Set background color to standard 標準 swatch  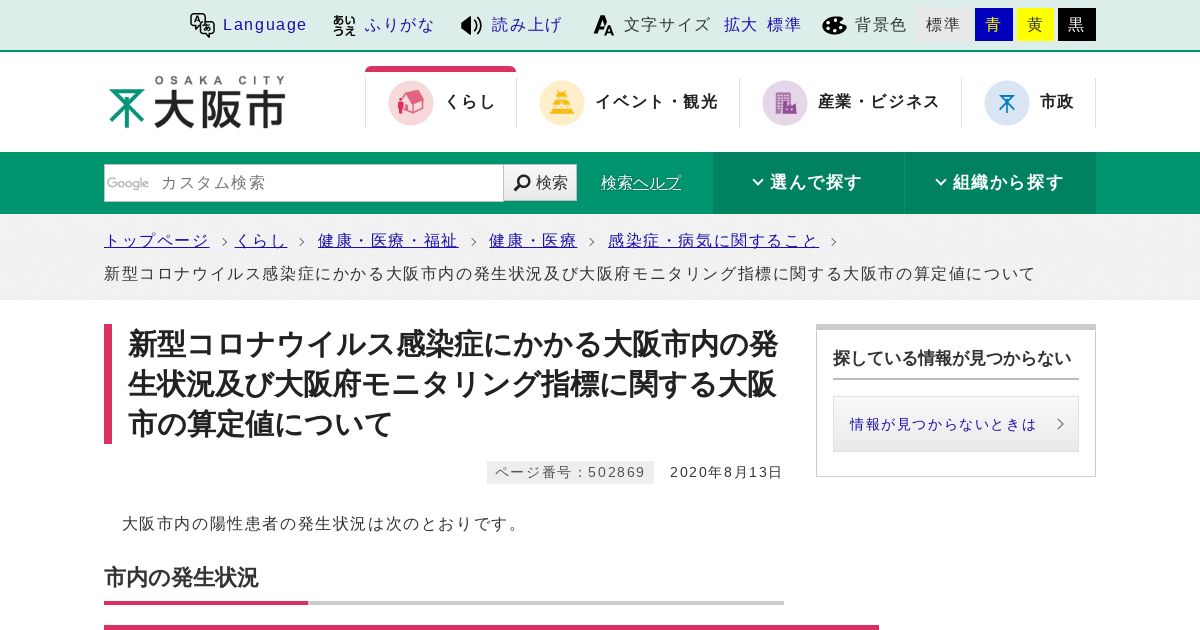(x=943, y=25)
